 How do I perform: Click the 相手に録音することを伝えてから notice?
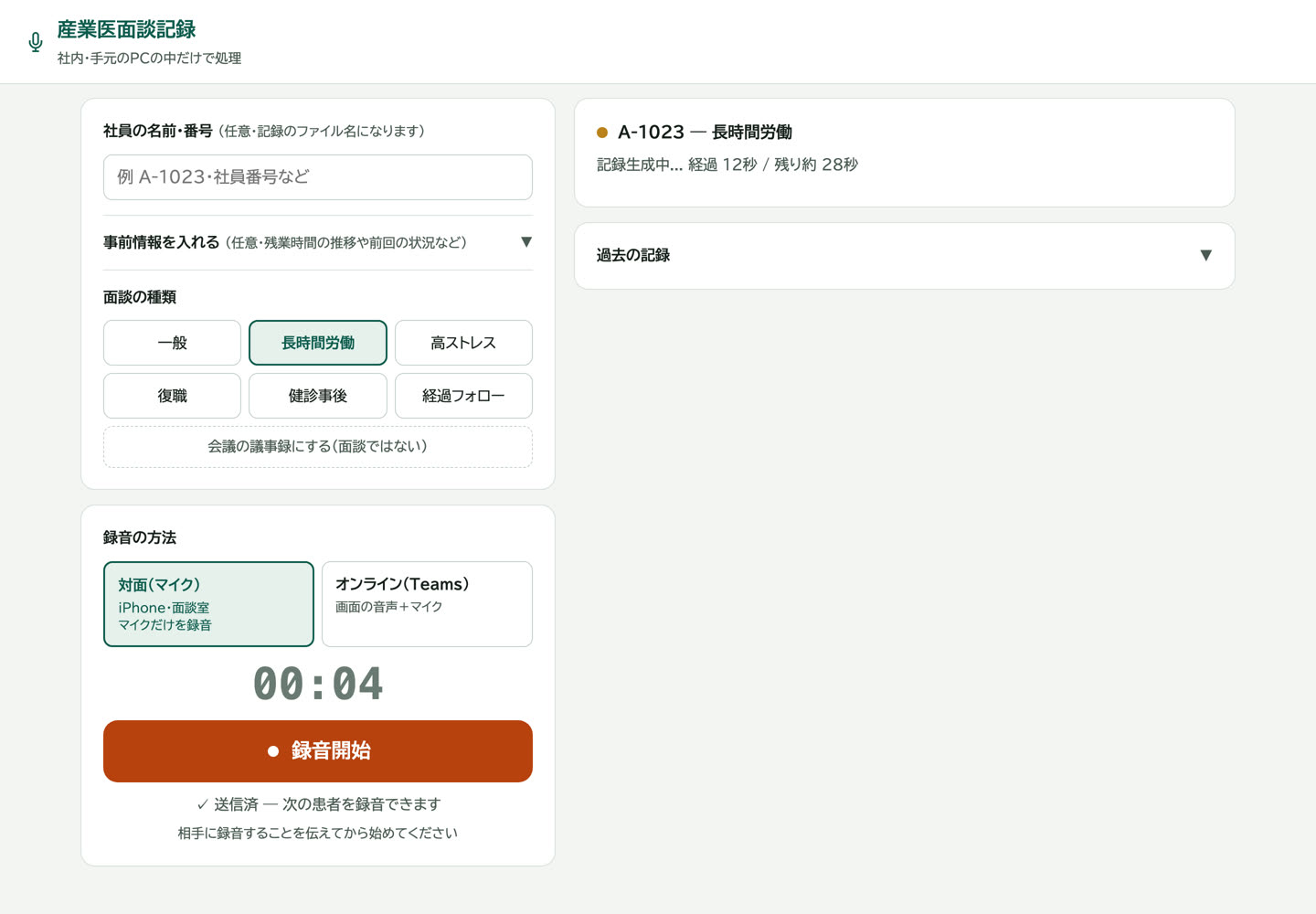click(x=318, y=834)
